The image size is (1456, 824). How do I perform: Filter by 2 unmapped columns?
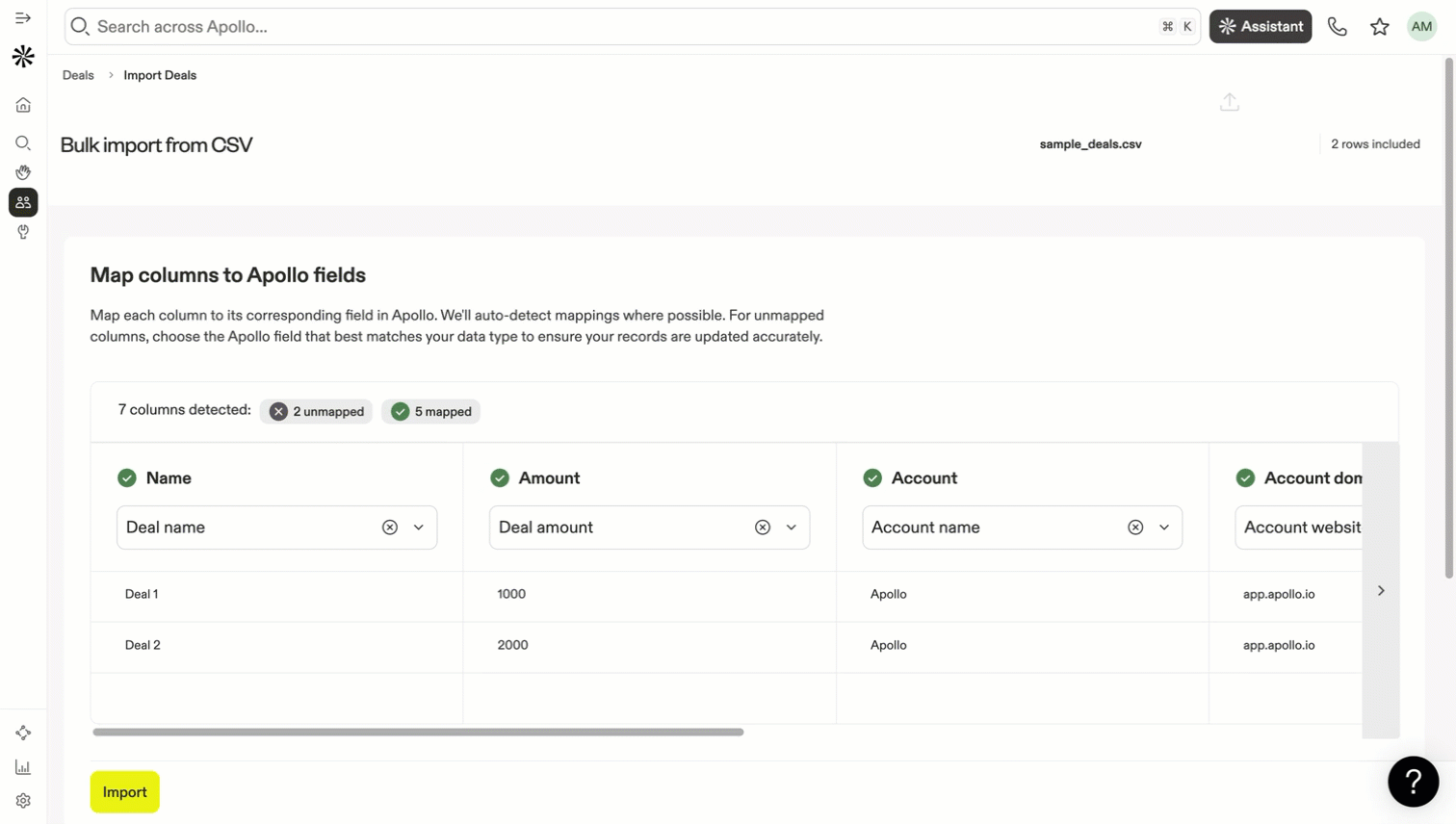(317, 411)
